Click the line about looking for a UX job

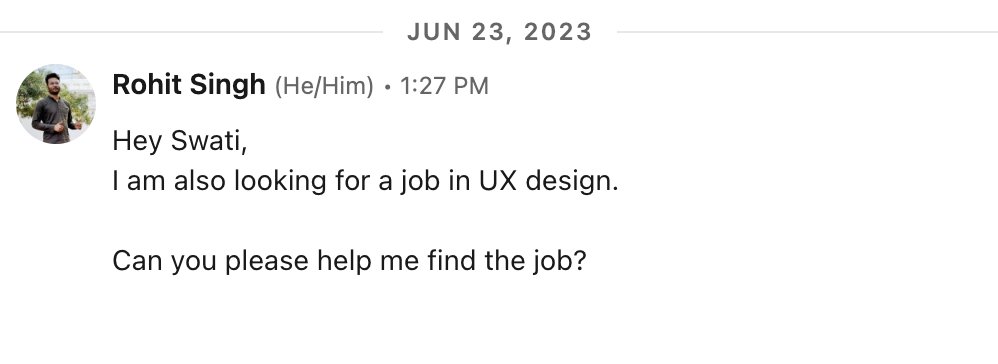coord(365,181)
